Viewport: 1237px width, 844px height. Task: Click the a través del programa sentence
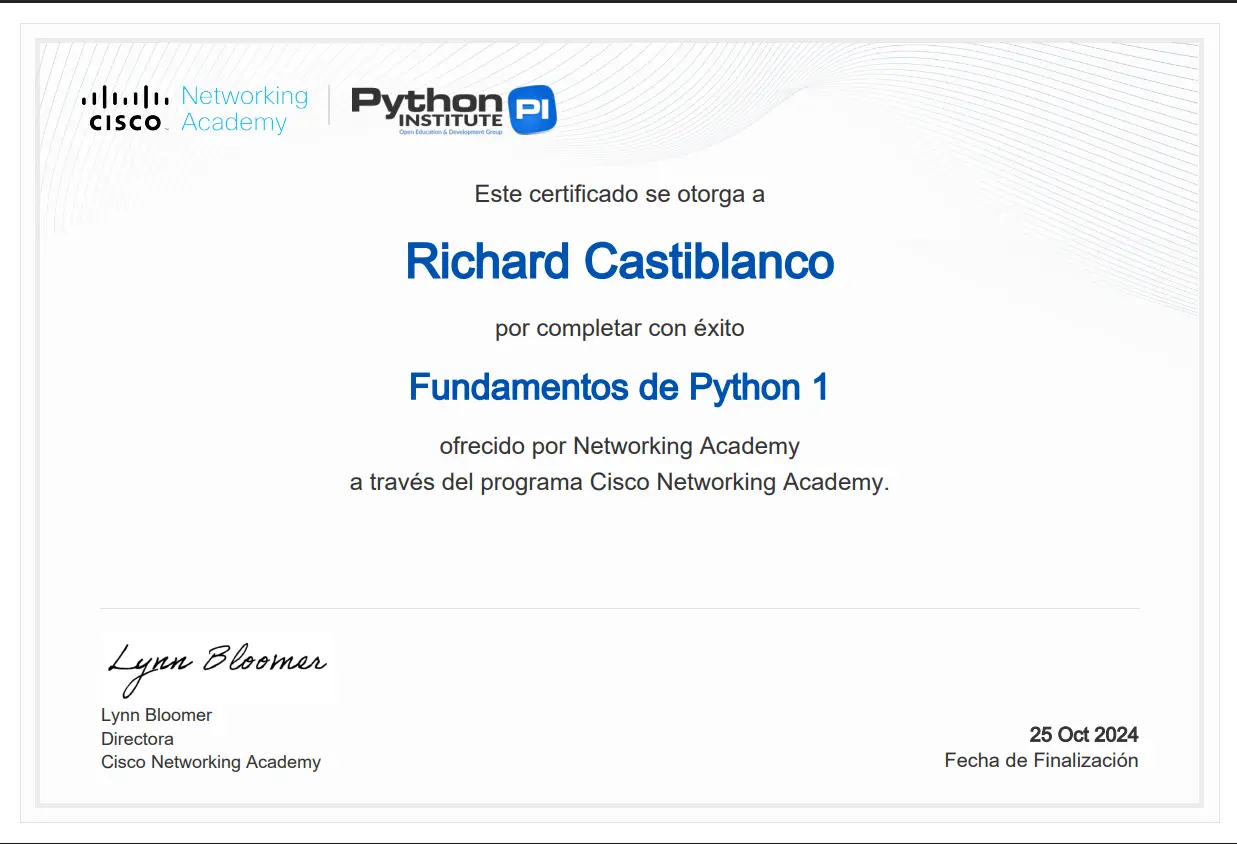click(619, 482)
